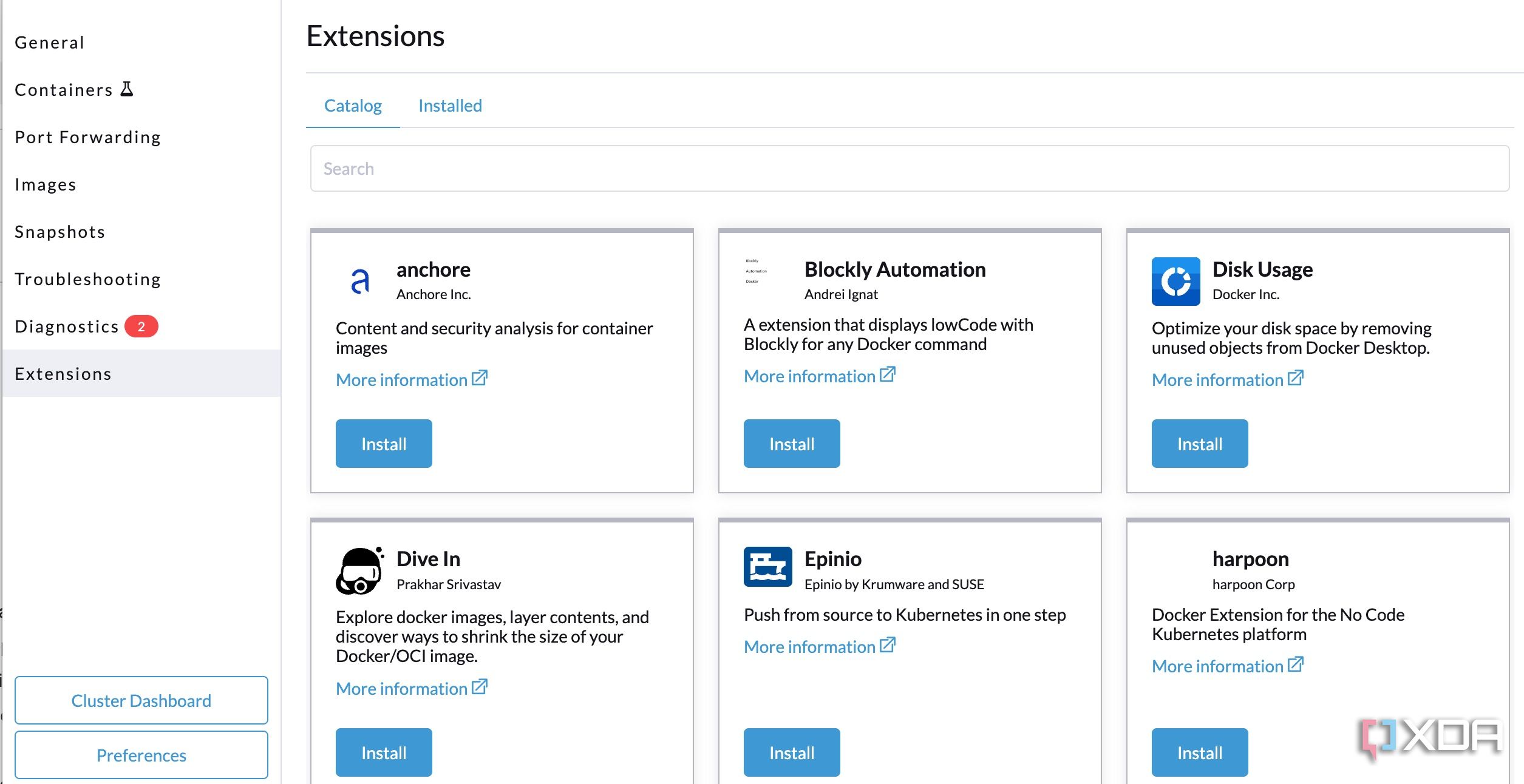
Task: Click external link icon on Blockly Automation card
Action: (x=888, y=374)
